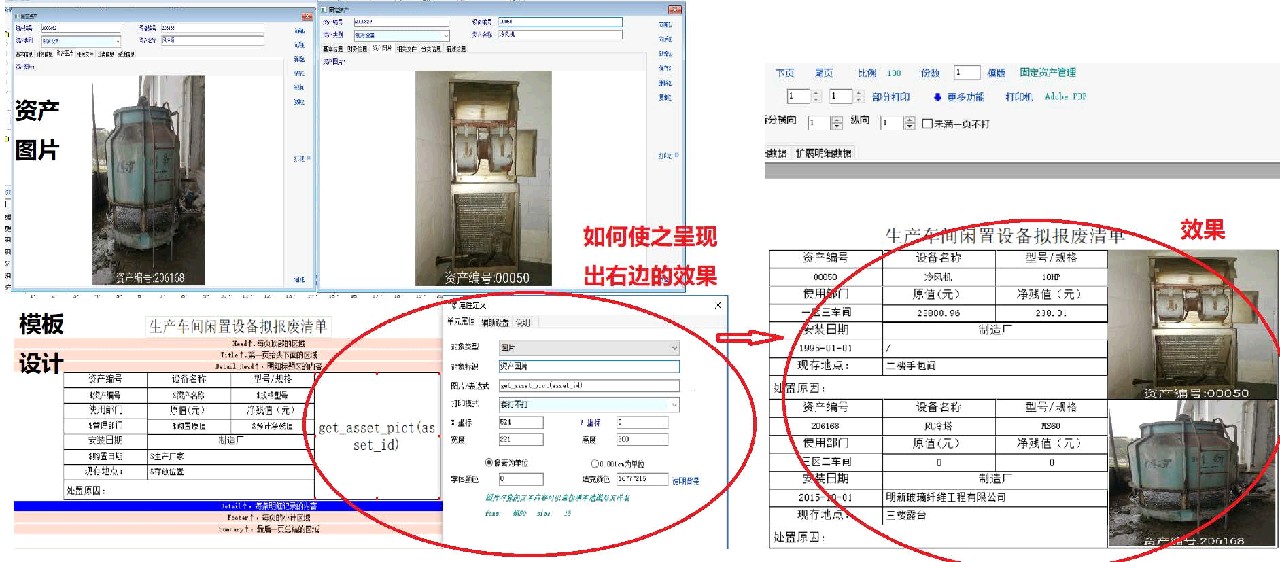Screen dimensions: 1280x562
Task: Open asset category dropdown in left asset window
Action: pos(116,42)
